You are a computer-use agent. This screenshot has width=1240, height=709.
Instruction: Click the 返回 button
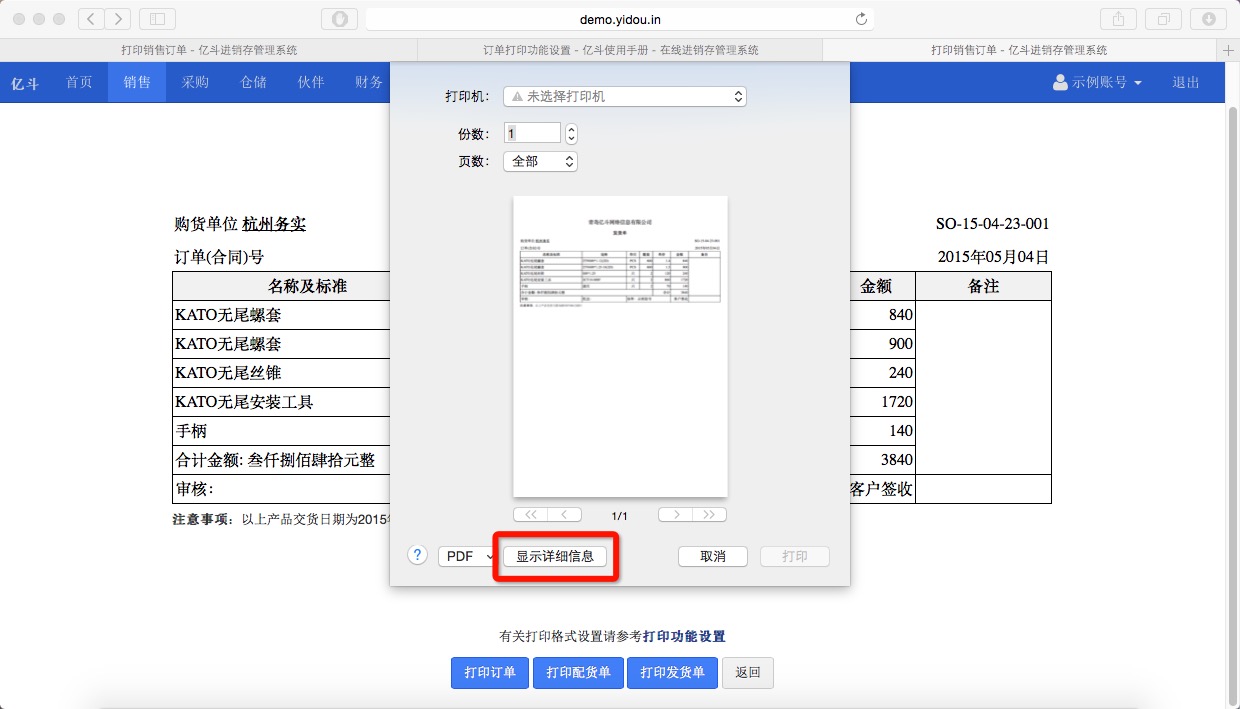point(748,672)
